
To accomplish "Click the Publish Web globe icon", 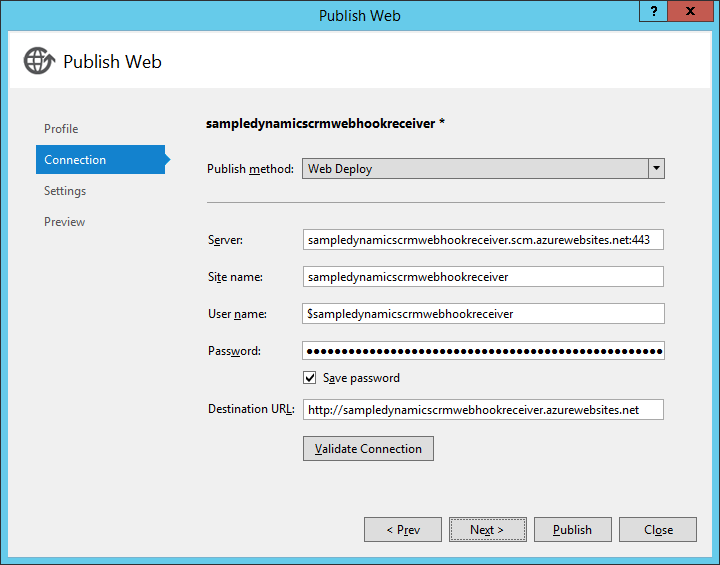I will [x=38, y=61].
